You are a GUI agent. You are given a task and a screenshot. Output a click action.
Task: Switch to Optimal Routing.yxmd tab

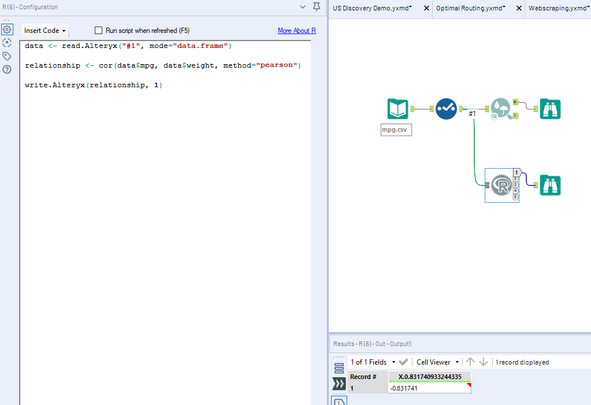coord(470,8)
